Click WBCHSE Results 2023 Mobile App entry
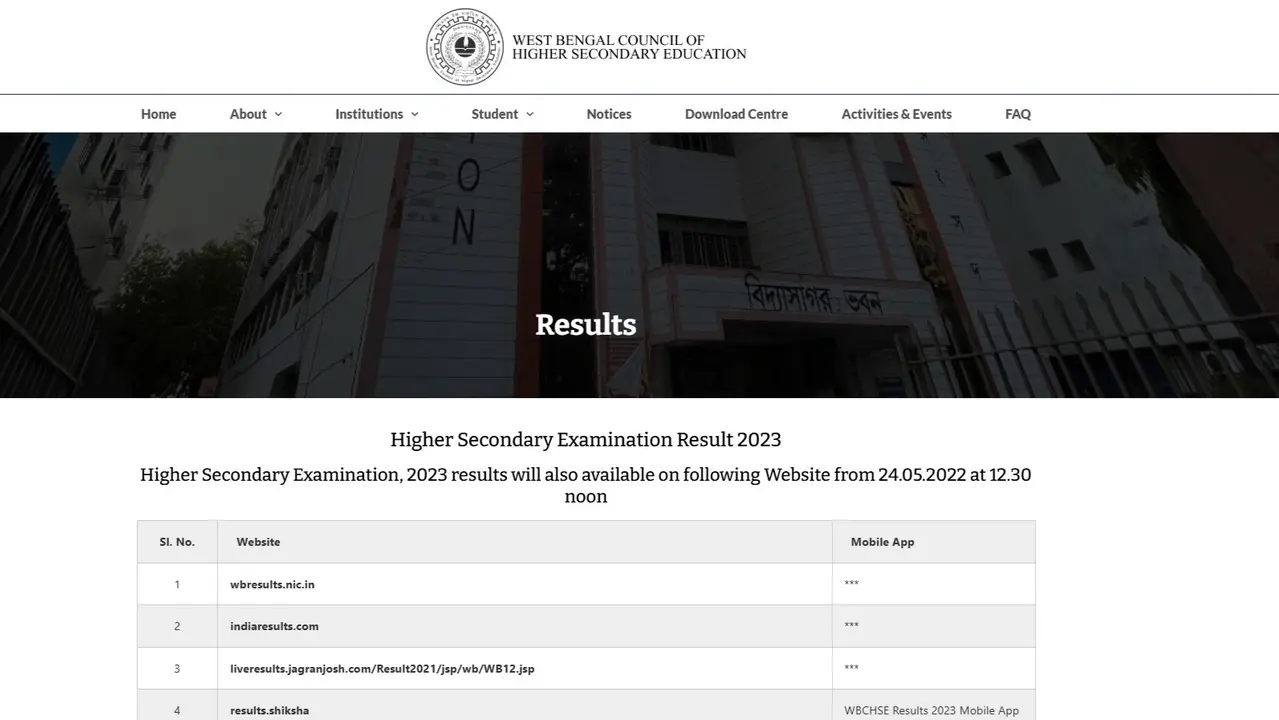The width and height of the screenshot is (1279, 720). click(x=932, y=709)
